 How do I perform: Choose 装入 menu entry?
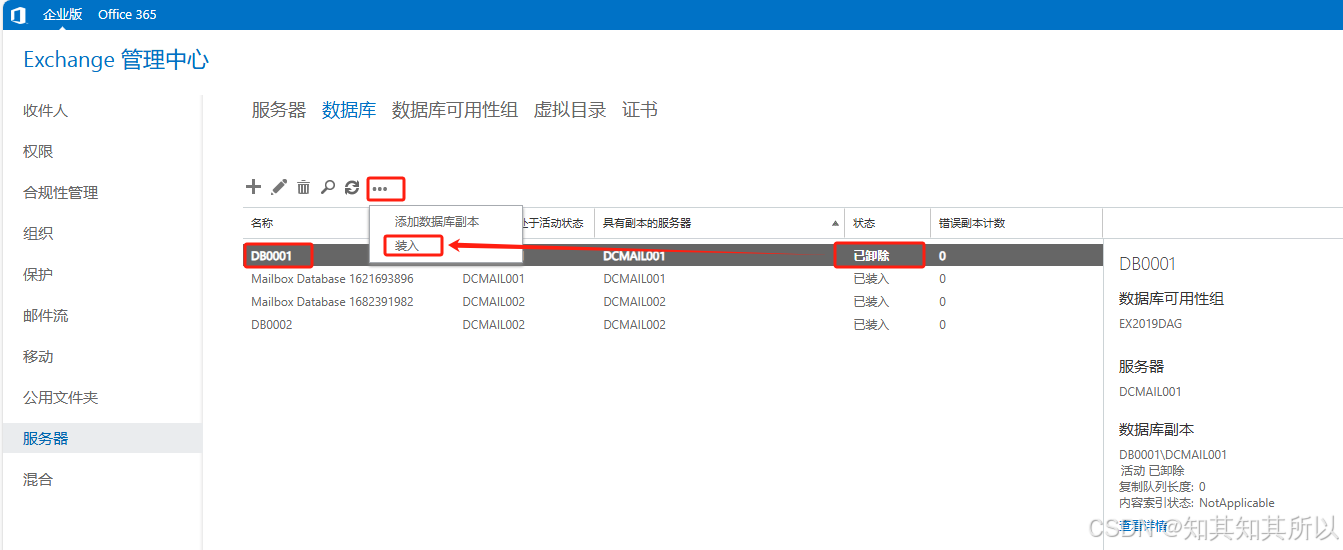[x=407, y=245]
